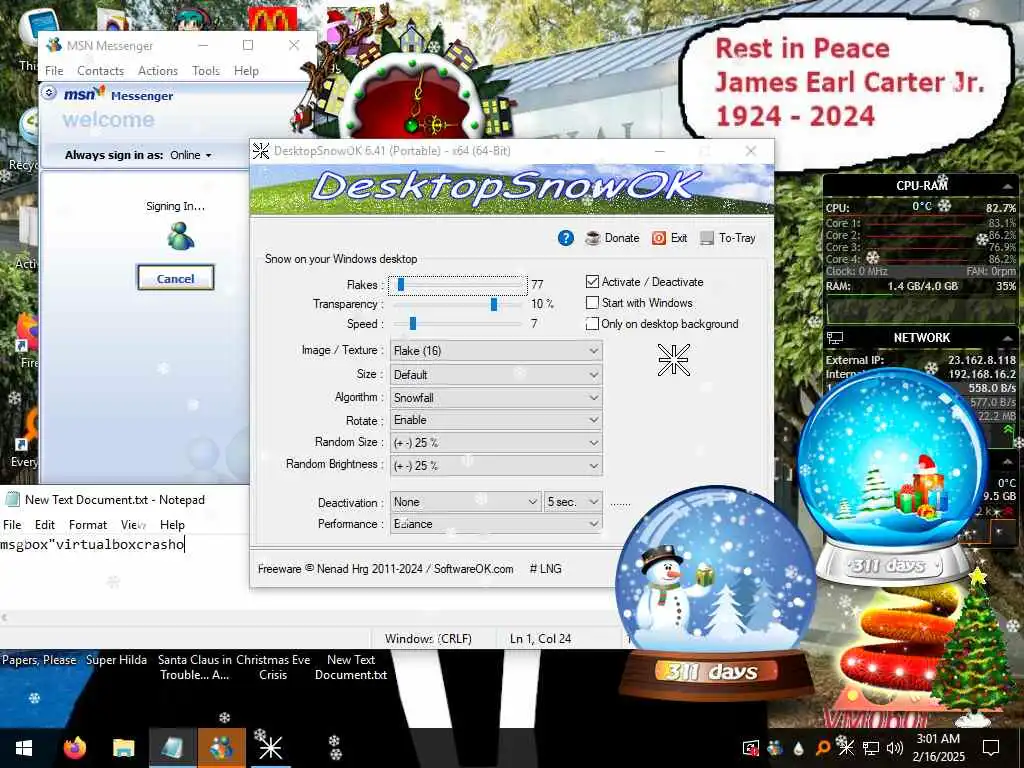Screen dimensions: 1024x768
Task: Click the tray water drop icon
Action: 798,748
